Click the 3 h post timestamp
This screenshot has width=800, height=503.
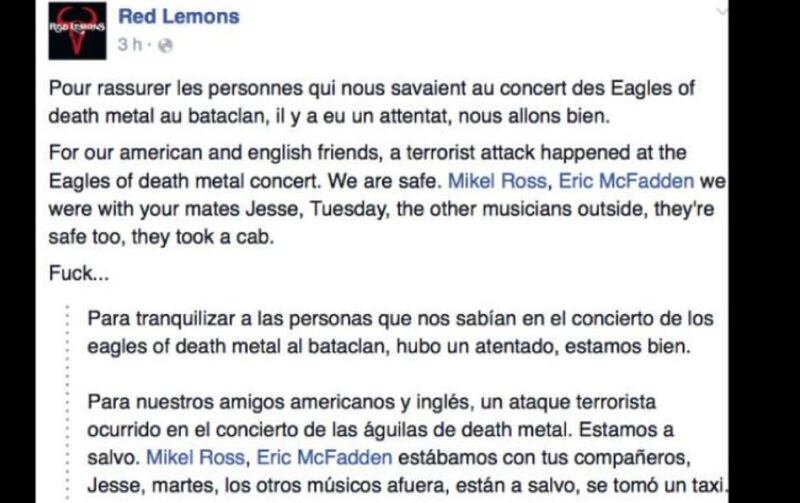130,44
